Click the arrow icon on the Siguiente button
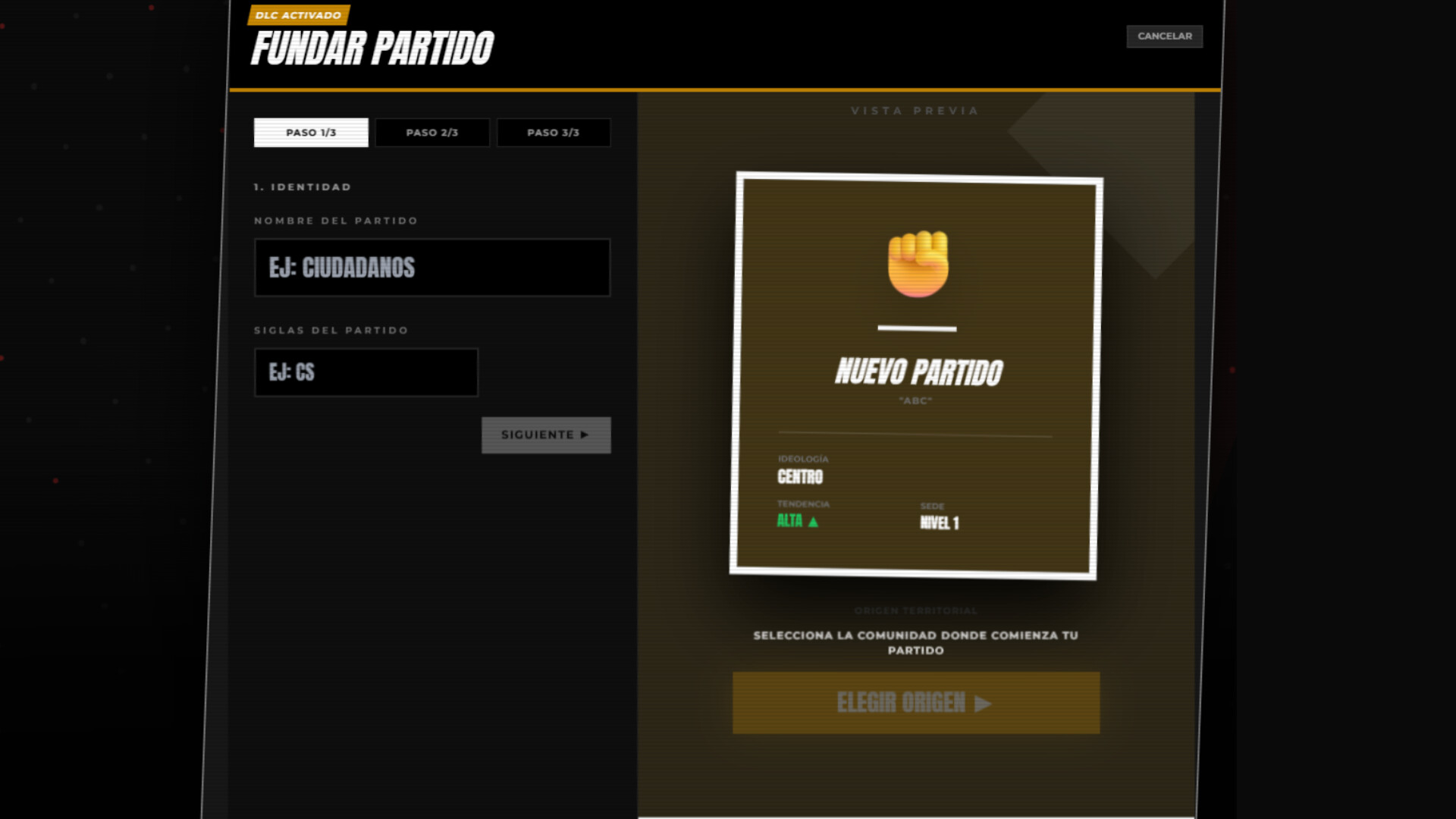Image resolution: width=1456 pixels, height=819 pixels. coord(584,435)
